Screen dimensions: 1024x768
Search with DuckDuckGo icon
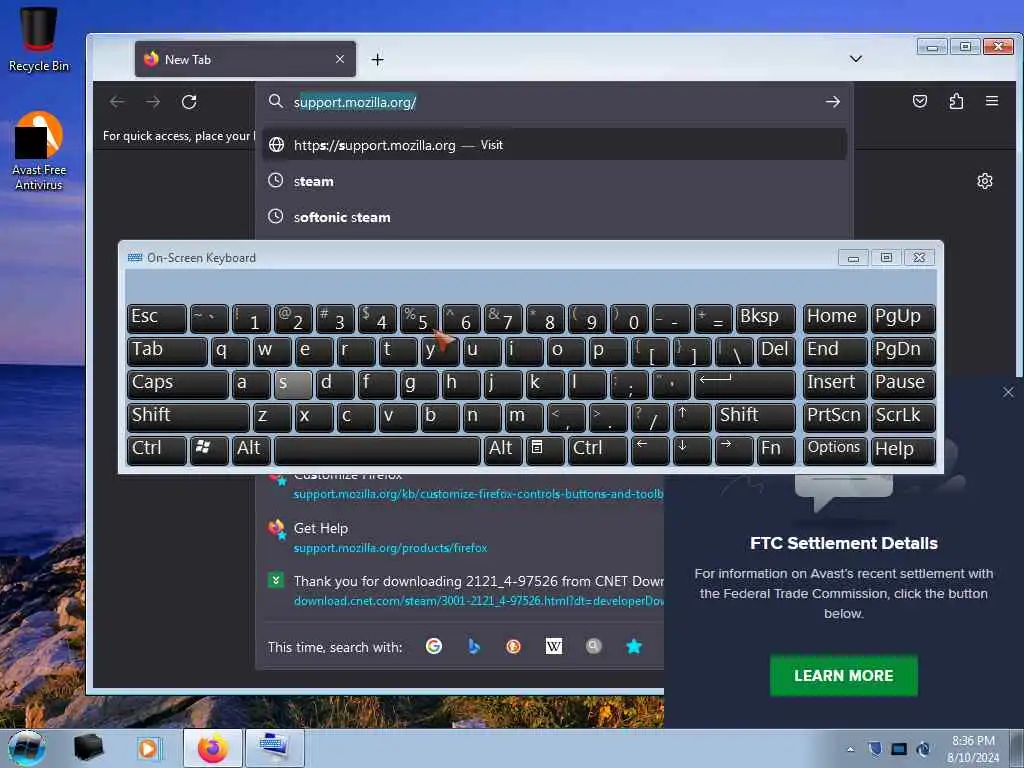513,646
